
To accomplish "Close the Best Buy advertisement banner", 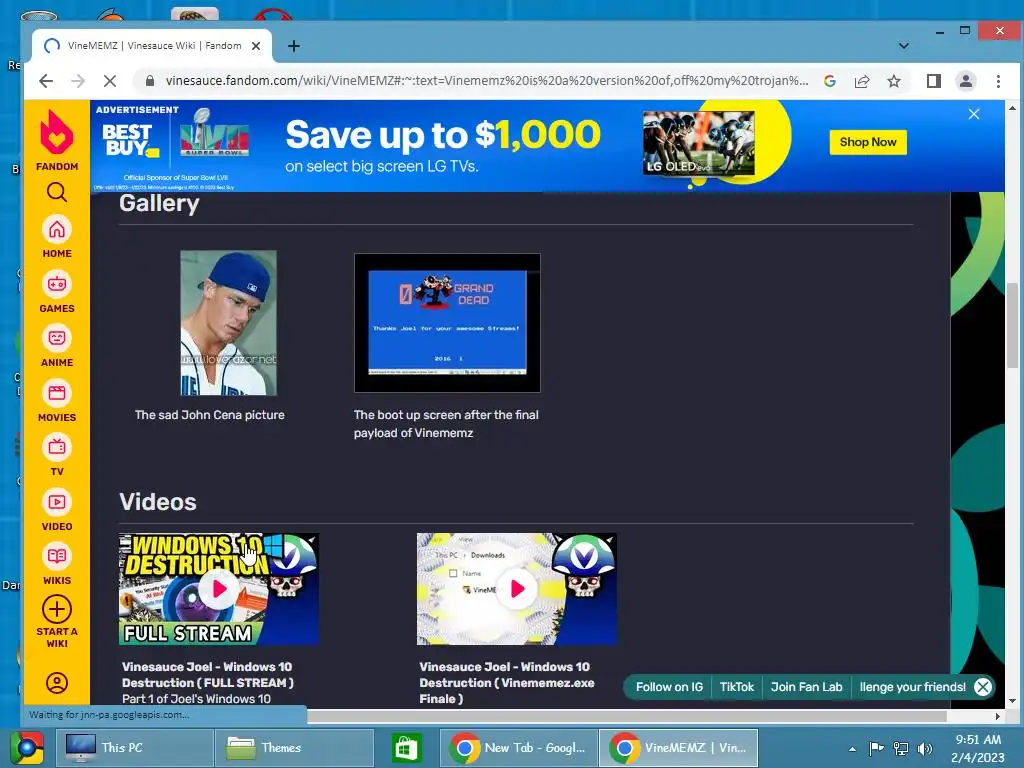I will [974, 114].
